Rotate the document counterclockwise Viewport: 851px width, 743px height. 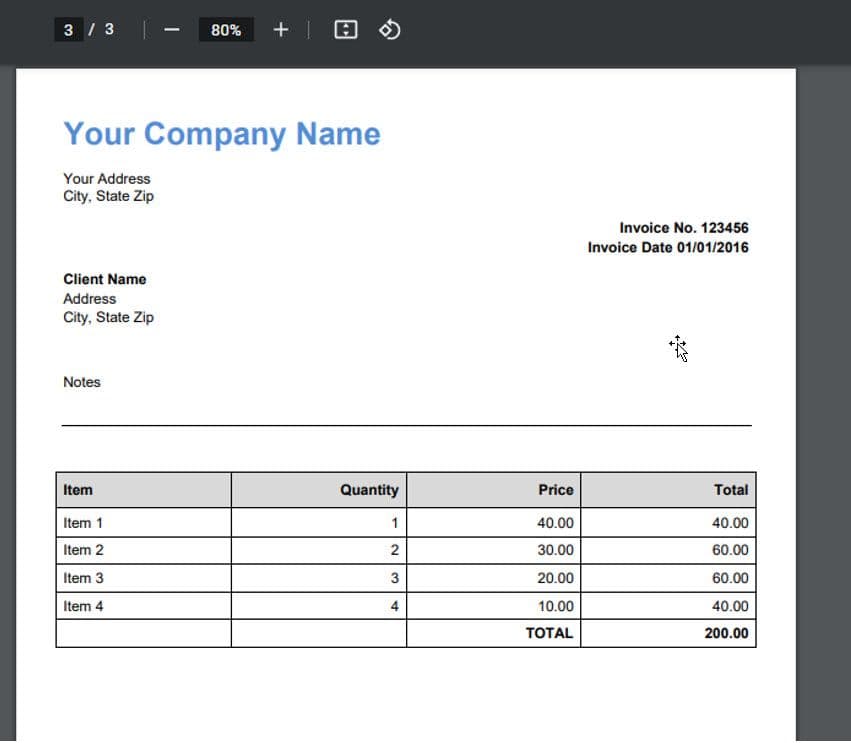click(389, 30)
